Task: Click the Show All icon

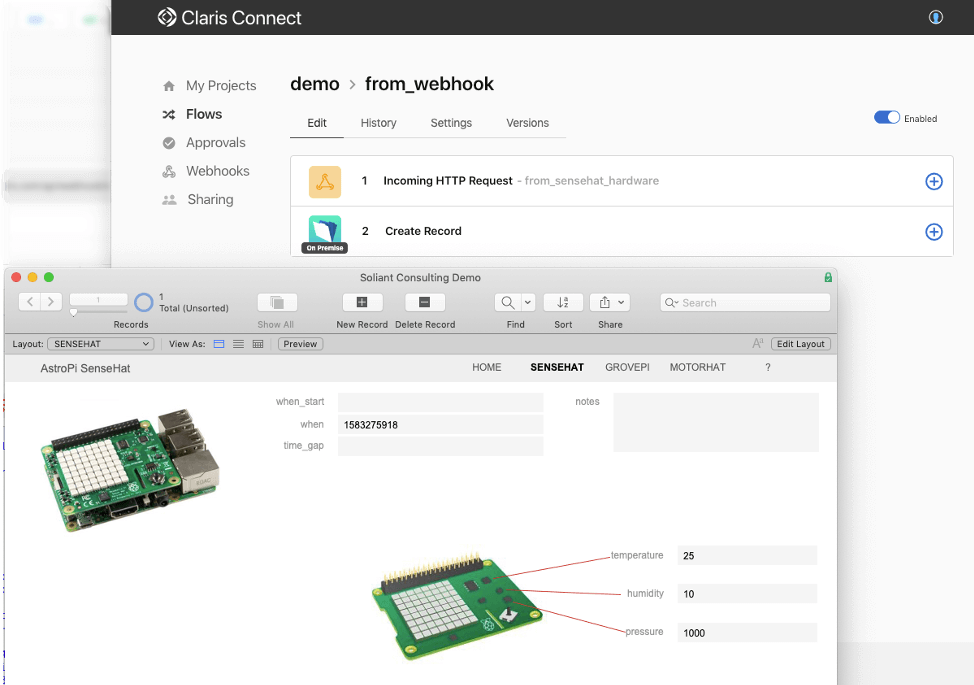Action: tap(277, 302)
